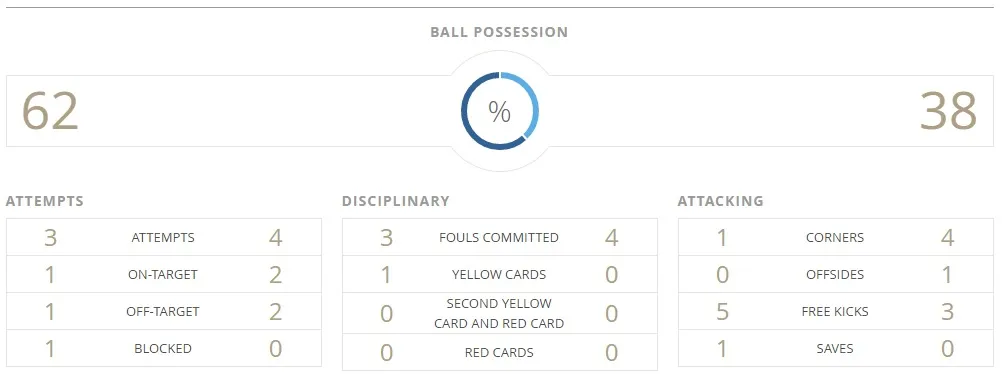
Task: Select the BLOCKED row label
Action: [163, 349]
